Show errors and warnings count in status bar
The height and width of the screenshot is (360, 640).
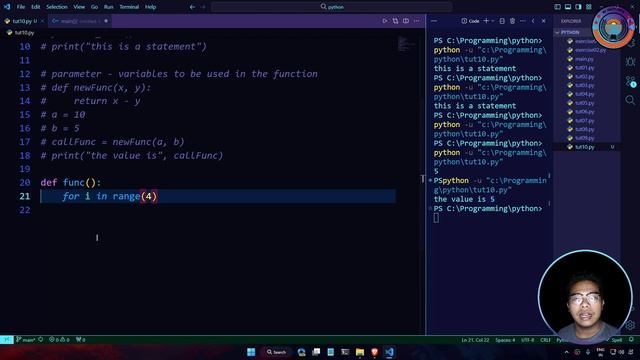coord(59,340)
